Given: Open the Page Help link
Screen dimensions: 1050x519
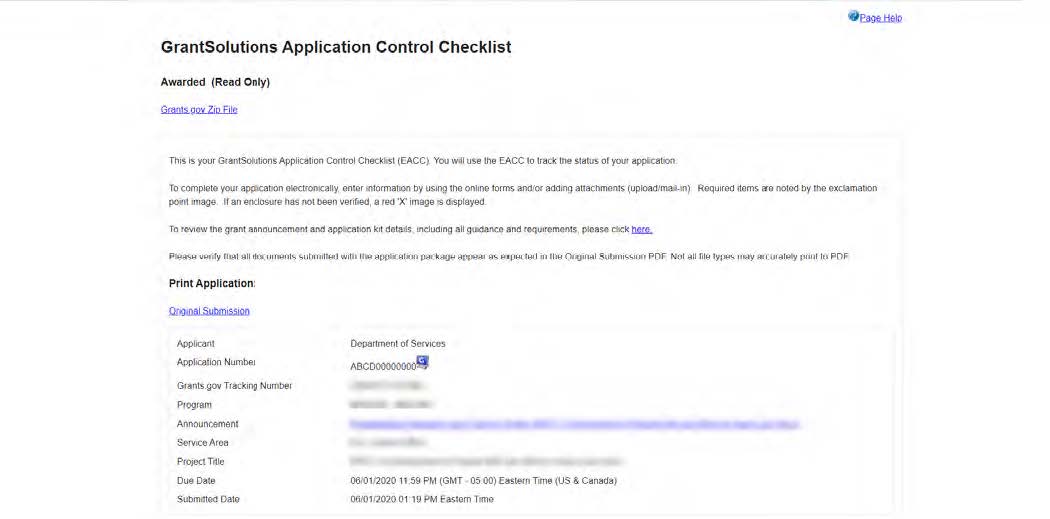Looking at the screenshot, I should [x=881, y=18].
